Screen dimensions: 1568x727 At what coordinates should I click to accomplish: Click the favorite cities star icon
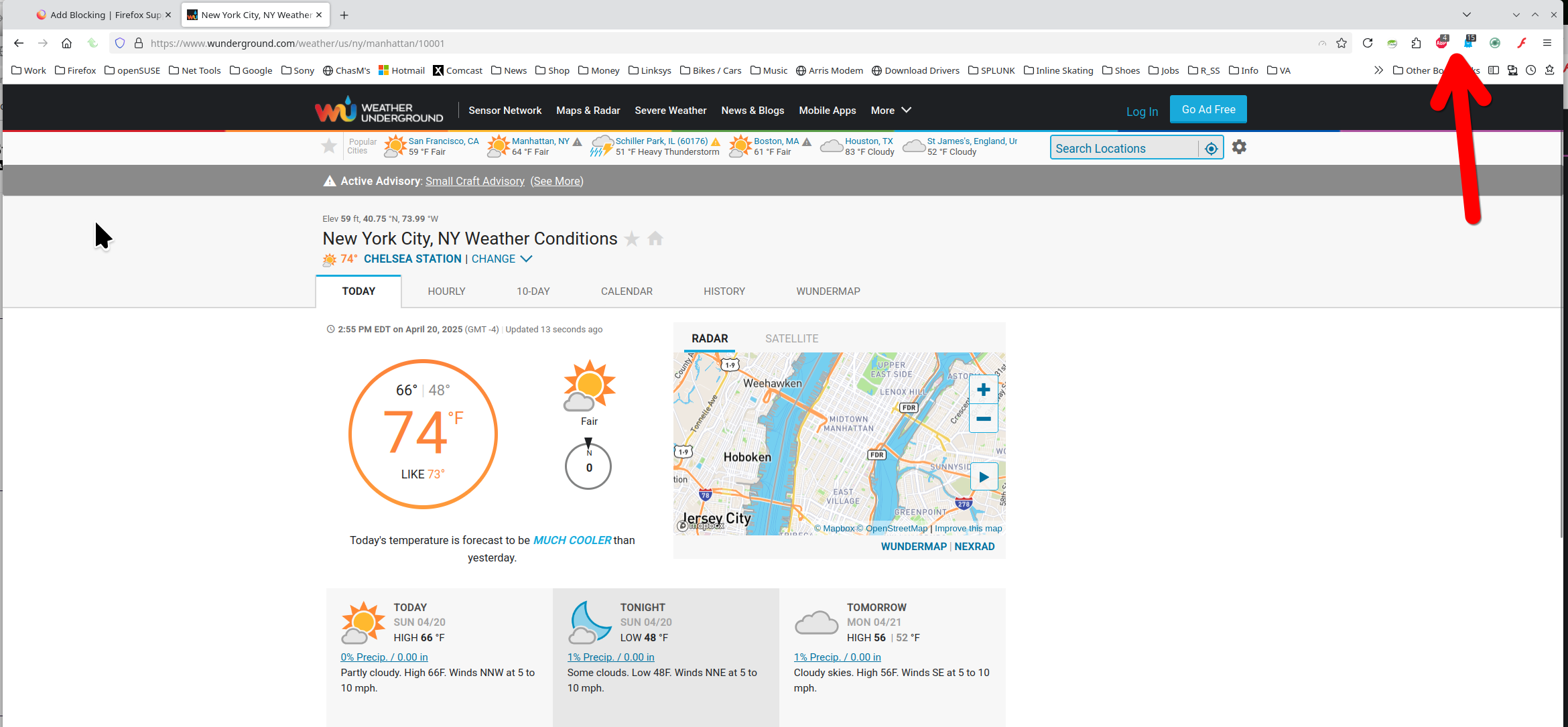[329, 145]
